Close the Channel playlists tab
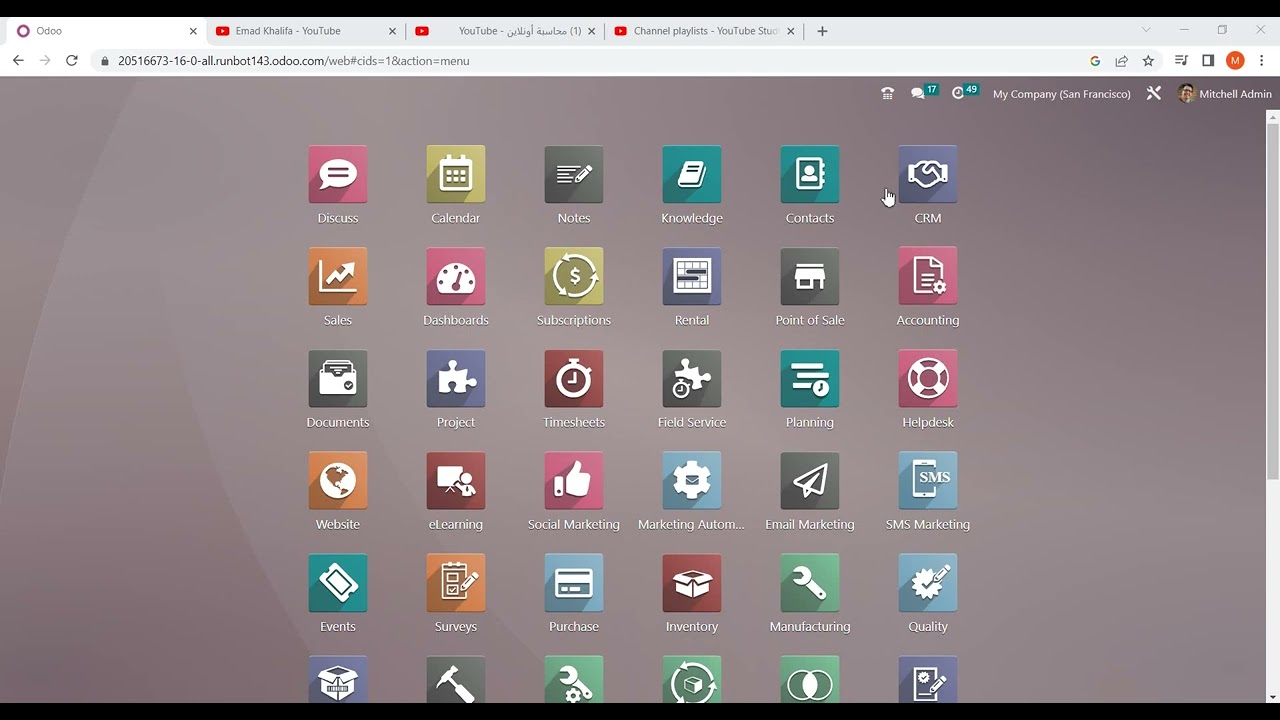The width and height of the screenshot is (1280, 720). pyautogui.click(x=791, y=31)
